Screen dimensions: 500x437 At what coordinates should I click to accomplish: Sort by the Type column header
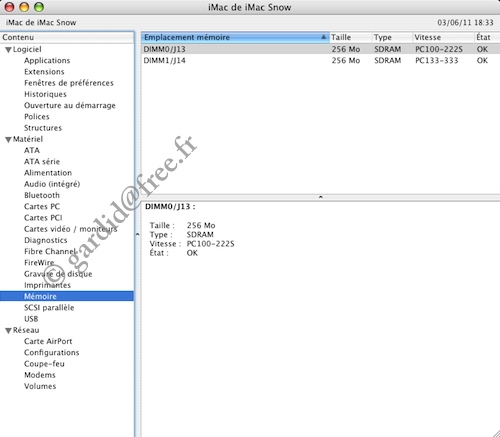point(392,37)
